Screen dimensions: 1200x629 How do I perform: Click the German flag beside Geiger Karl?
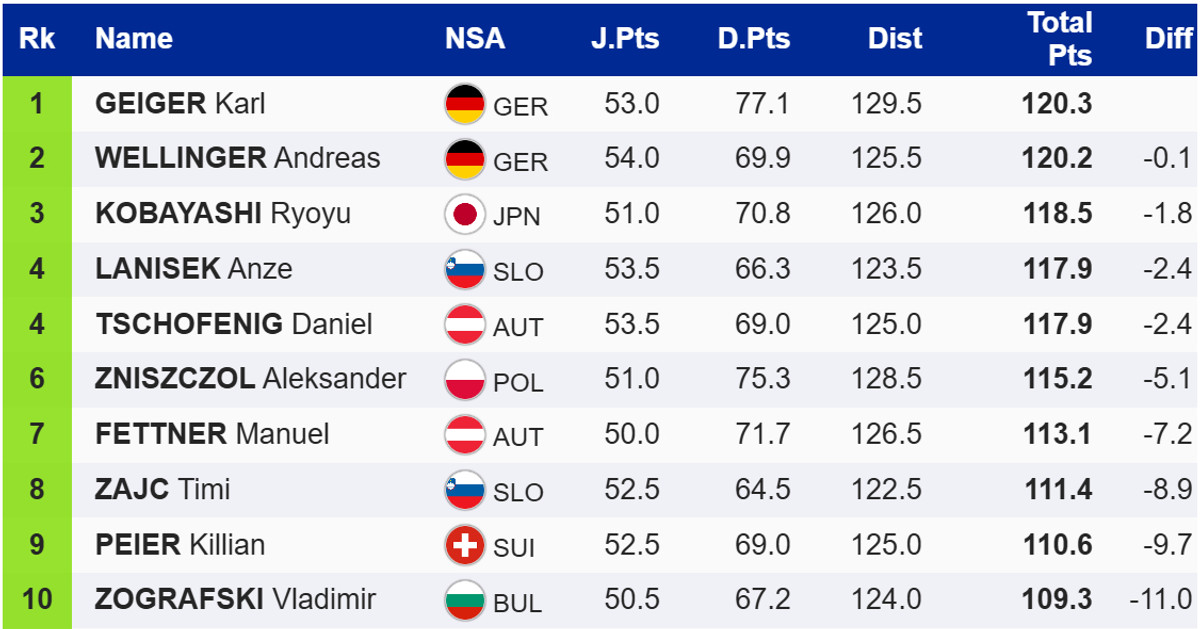464,104
